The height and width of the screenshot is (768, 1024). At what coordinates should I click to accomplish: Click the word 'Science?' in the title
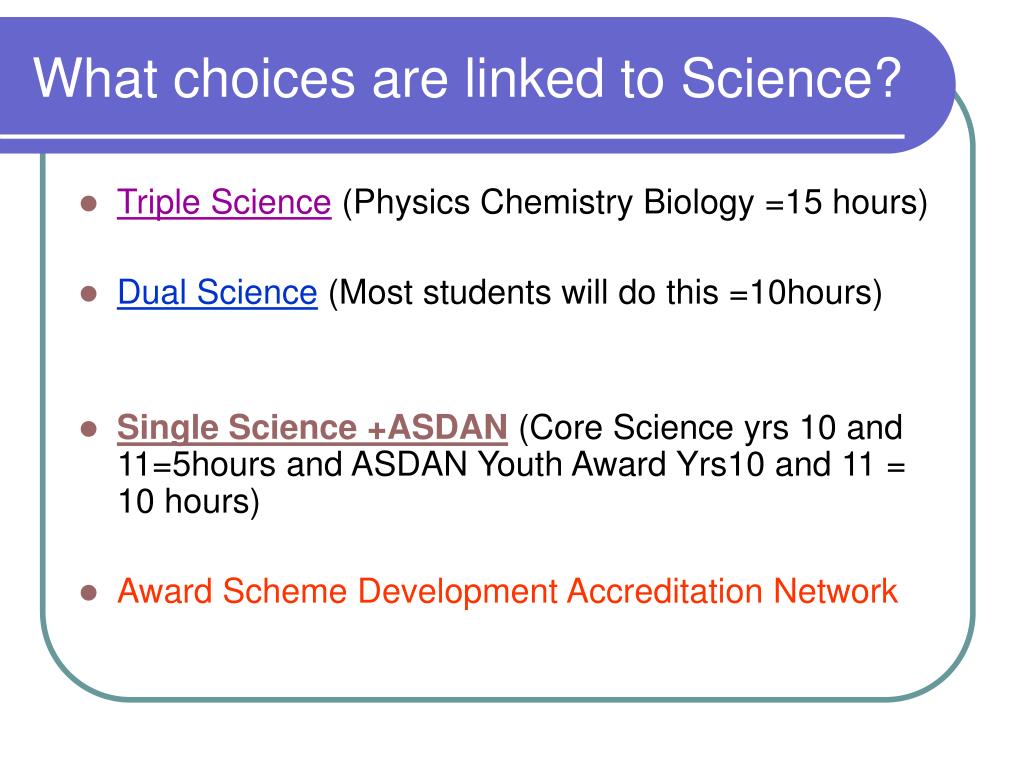tap(792, 78)
